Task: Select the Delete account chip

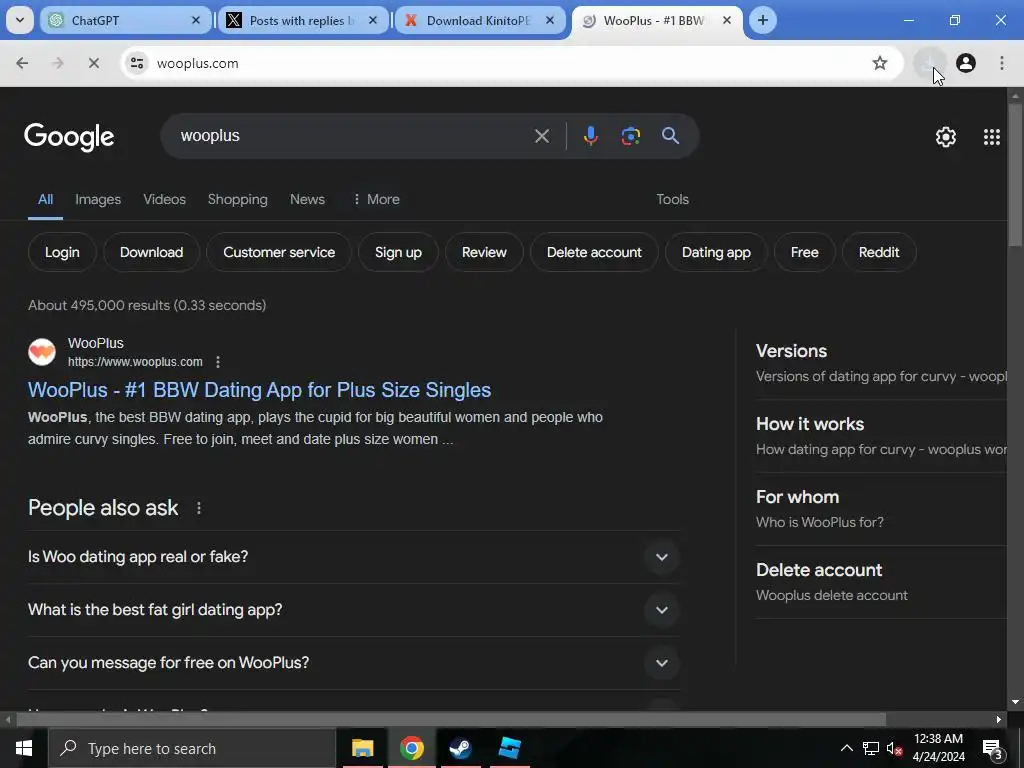Action: tap(594, 253)
